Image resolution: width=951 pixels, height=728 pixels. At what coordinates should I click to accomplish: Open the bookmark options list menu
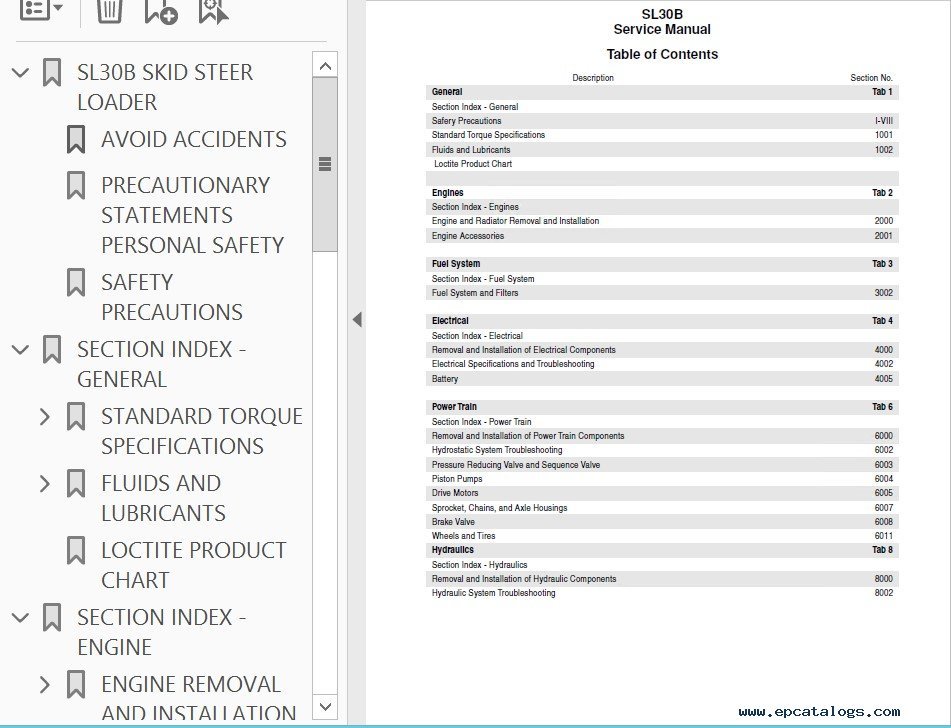(41, 10)
